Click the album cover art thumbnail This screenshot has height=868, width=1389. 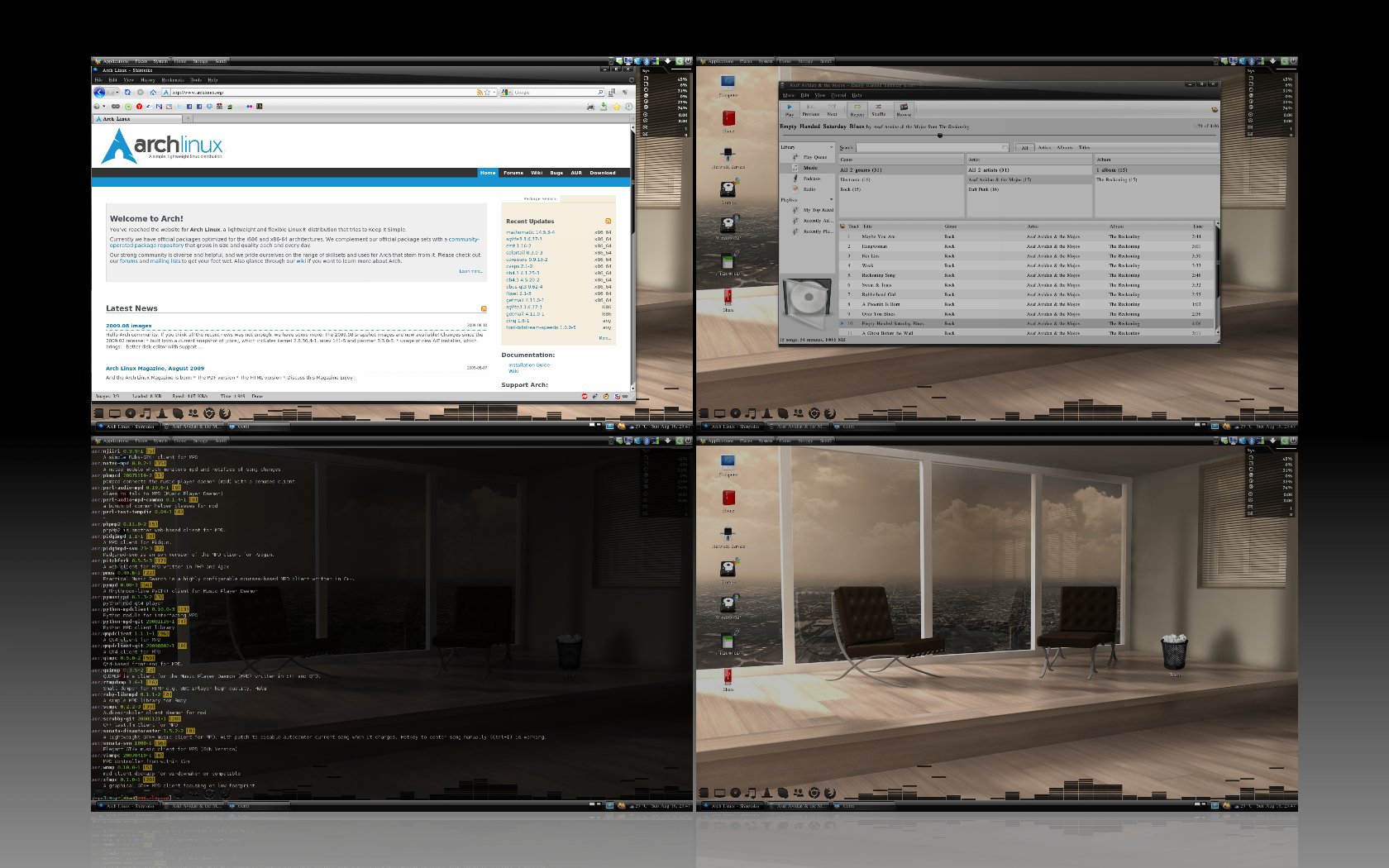(x=807, y=304)
